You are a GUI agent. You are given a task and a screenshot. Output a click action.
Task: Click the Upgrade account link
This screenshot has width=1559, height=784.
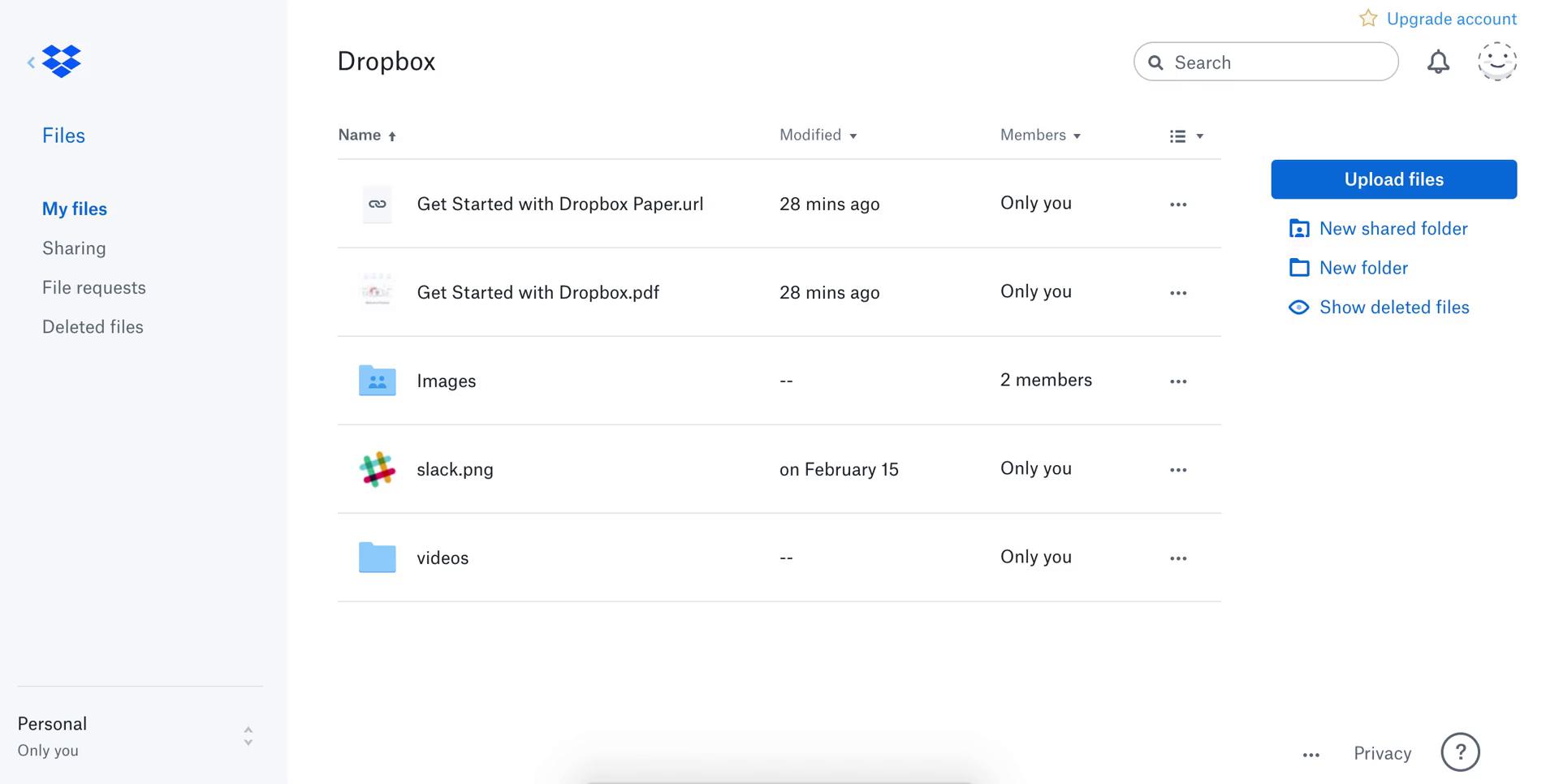(1451, 19)
